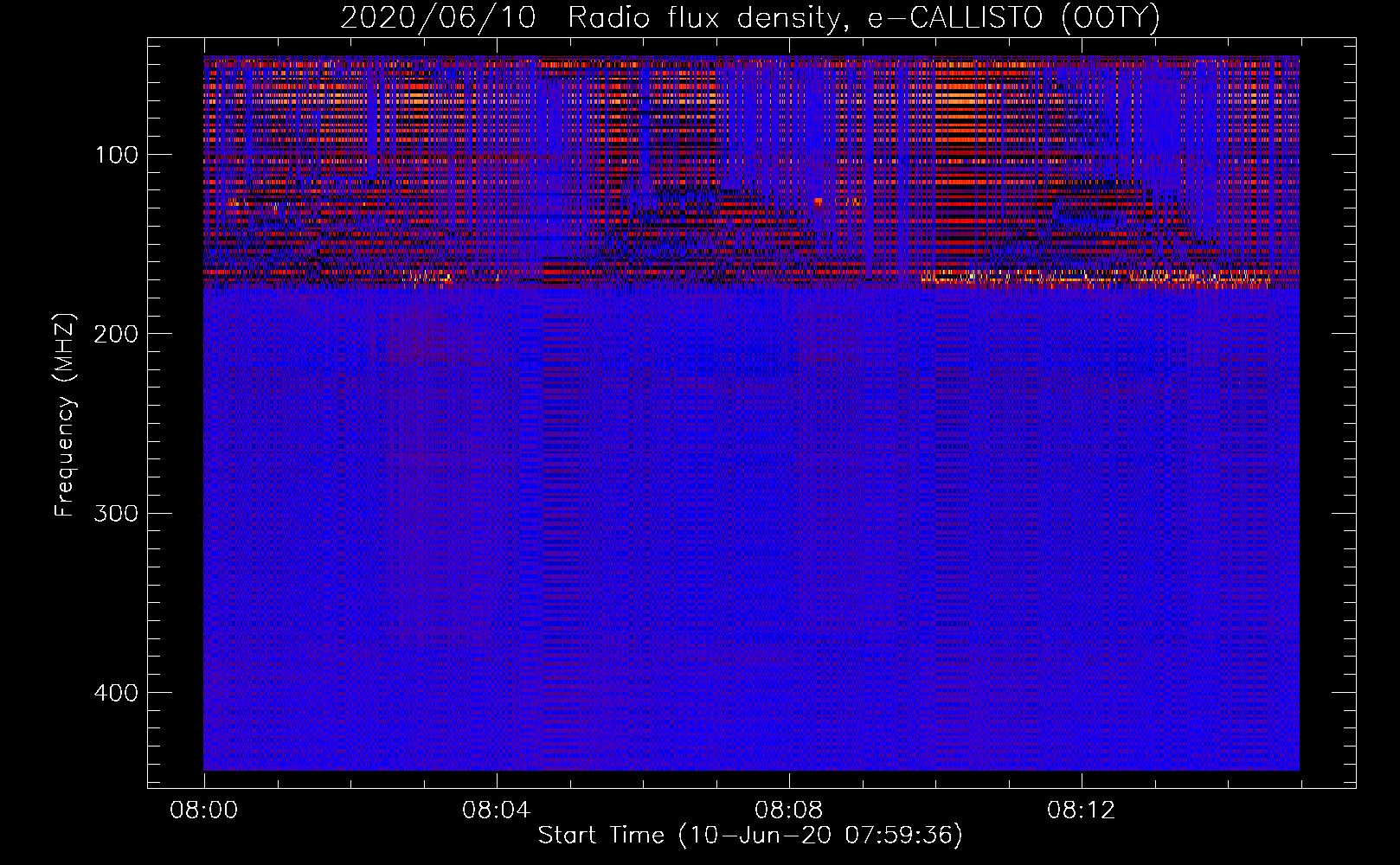Image resolution: width=1400 pixels, height=865 pixels.
Task: Select the "Frequency (MHZ)" axis label
Action: pyautogui.click(x=65, y=415)
